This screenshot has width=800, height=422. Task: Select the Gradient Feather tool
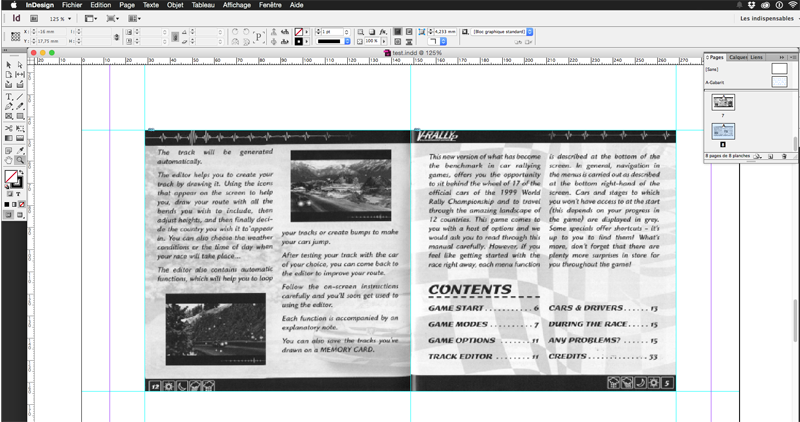tap(20, 138)
